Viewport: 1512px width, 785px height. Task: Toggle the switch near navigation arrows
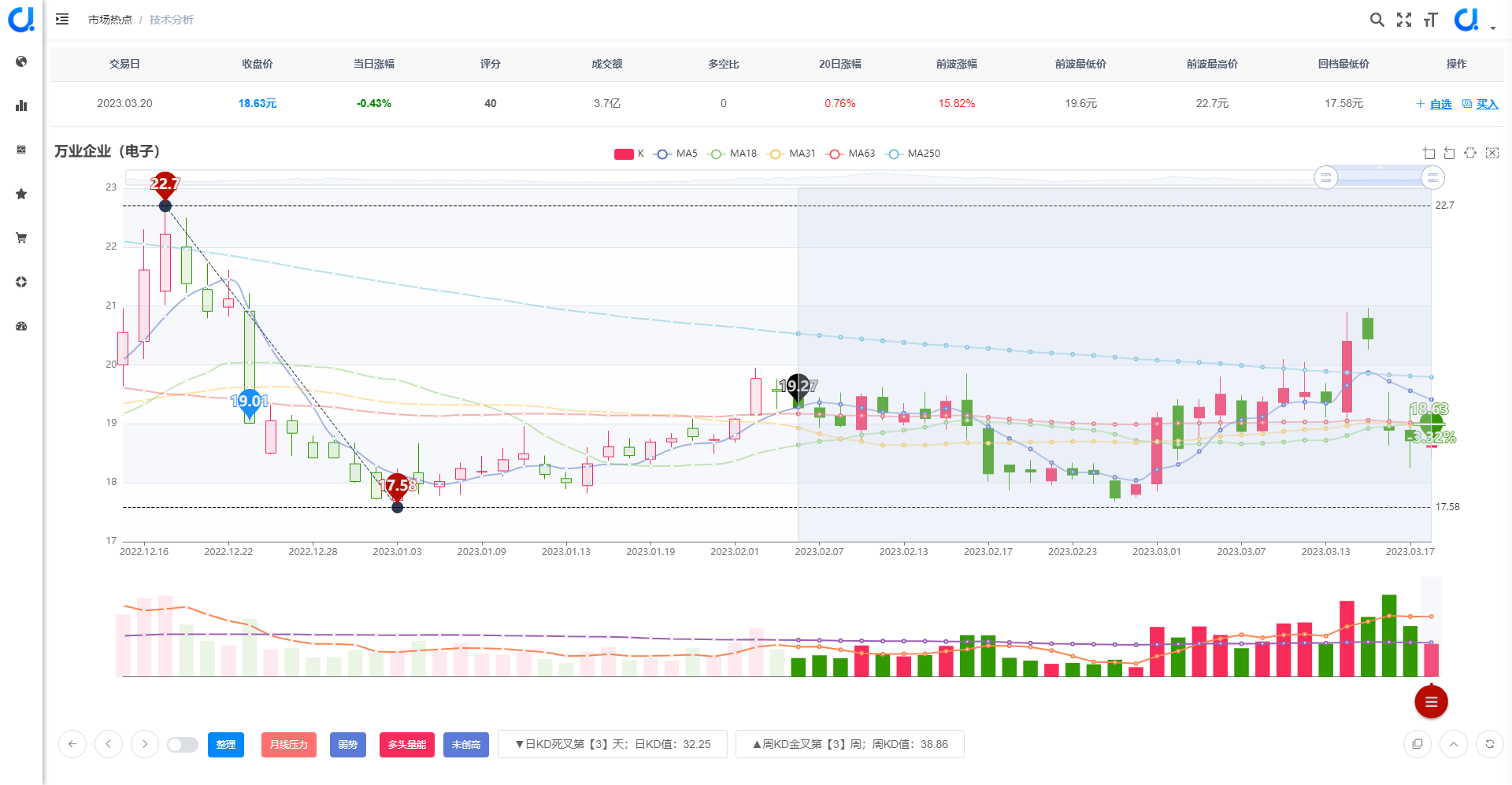183,744
